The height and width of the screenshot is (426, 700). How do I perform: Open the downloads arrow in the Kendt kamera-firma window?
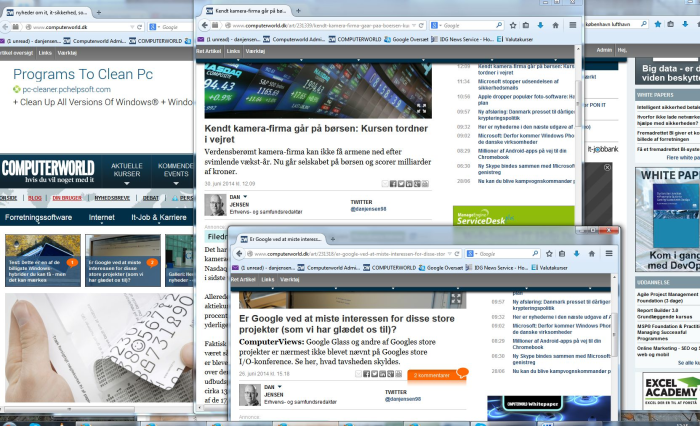pos(540,25)
